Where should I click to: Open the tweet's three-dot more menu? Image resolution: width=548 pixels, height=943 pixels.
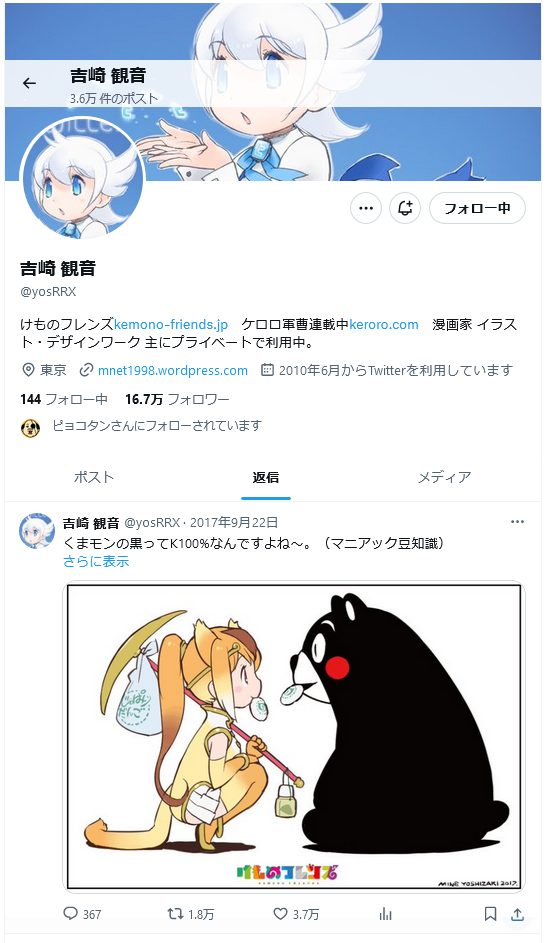pos(517,521)
